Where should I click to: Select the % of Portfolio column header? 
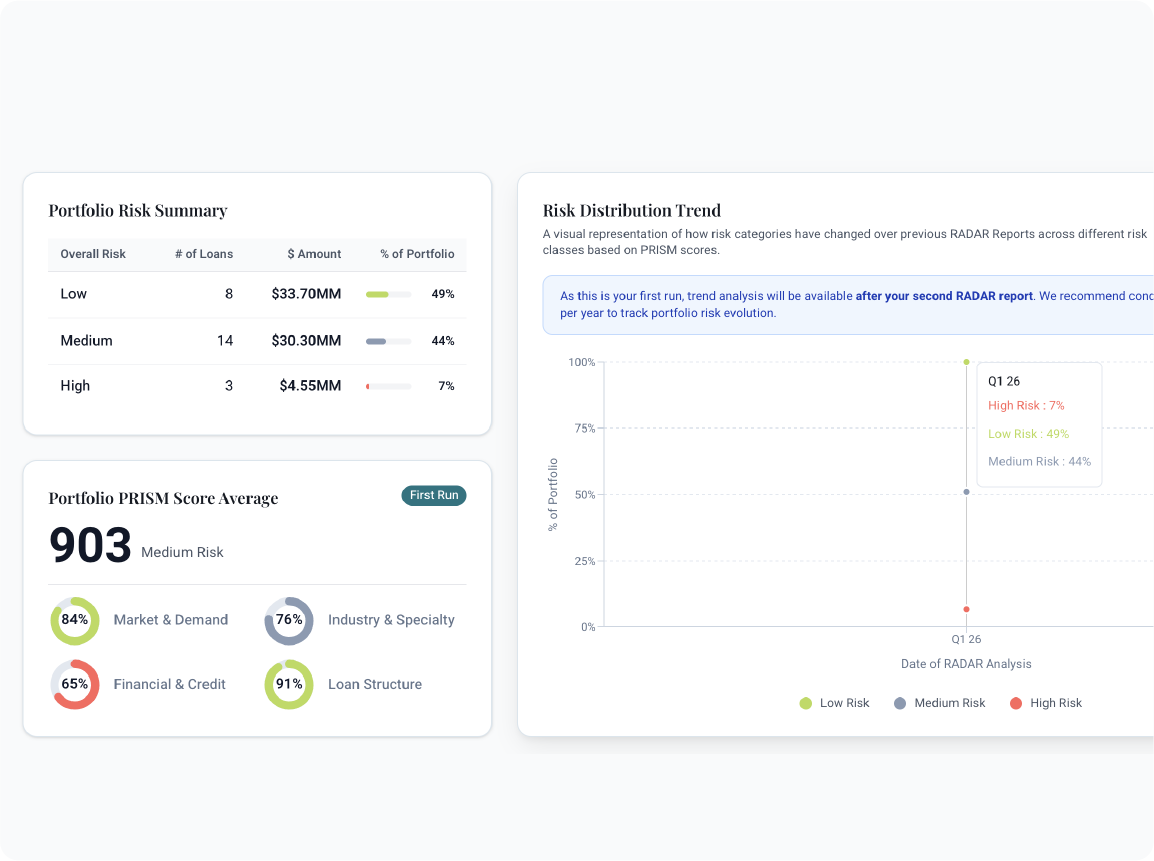click(417, 254)
